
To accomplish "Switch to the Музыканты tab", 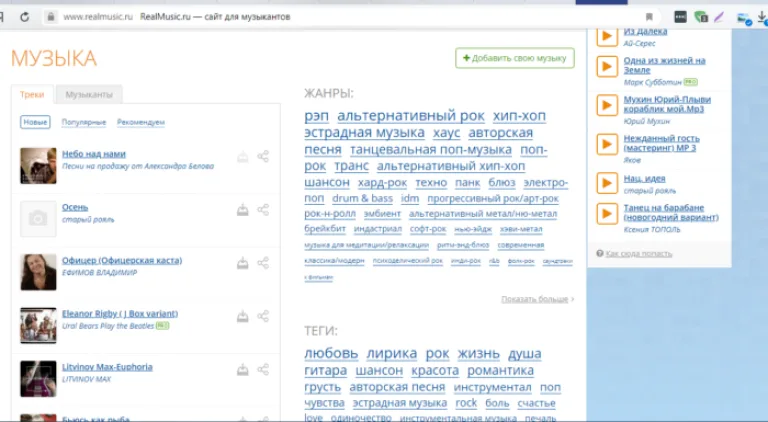I will [x=89, y=94].
